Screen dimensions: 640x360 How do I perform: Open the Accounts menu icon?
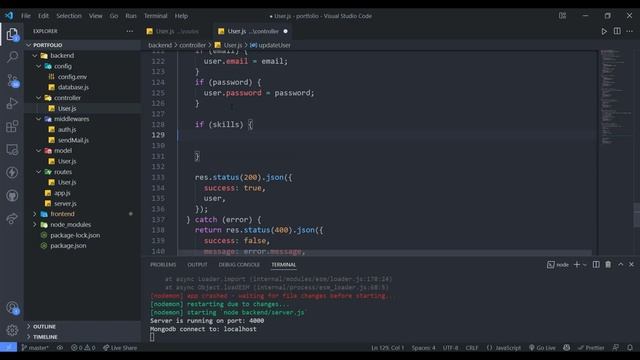coord(12,307)
